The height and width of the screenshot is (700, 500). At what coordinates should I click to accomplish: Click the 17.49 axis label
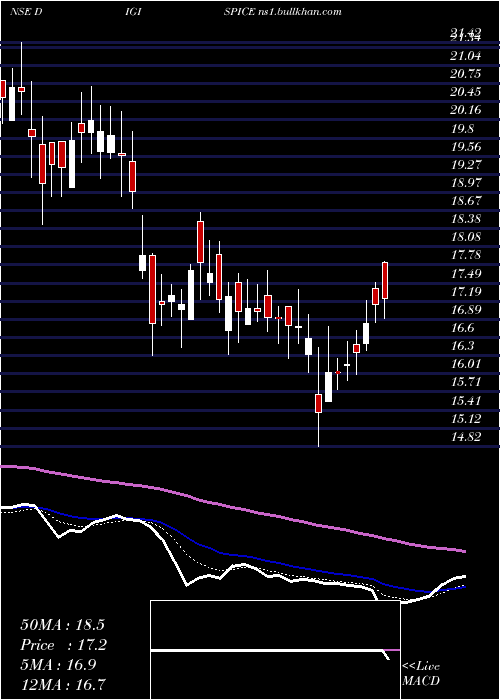(466, 273)
